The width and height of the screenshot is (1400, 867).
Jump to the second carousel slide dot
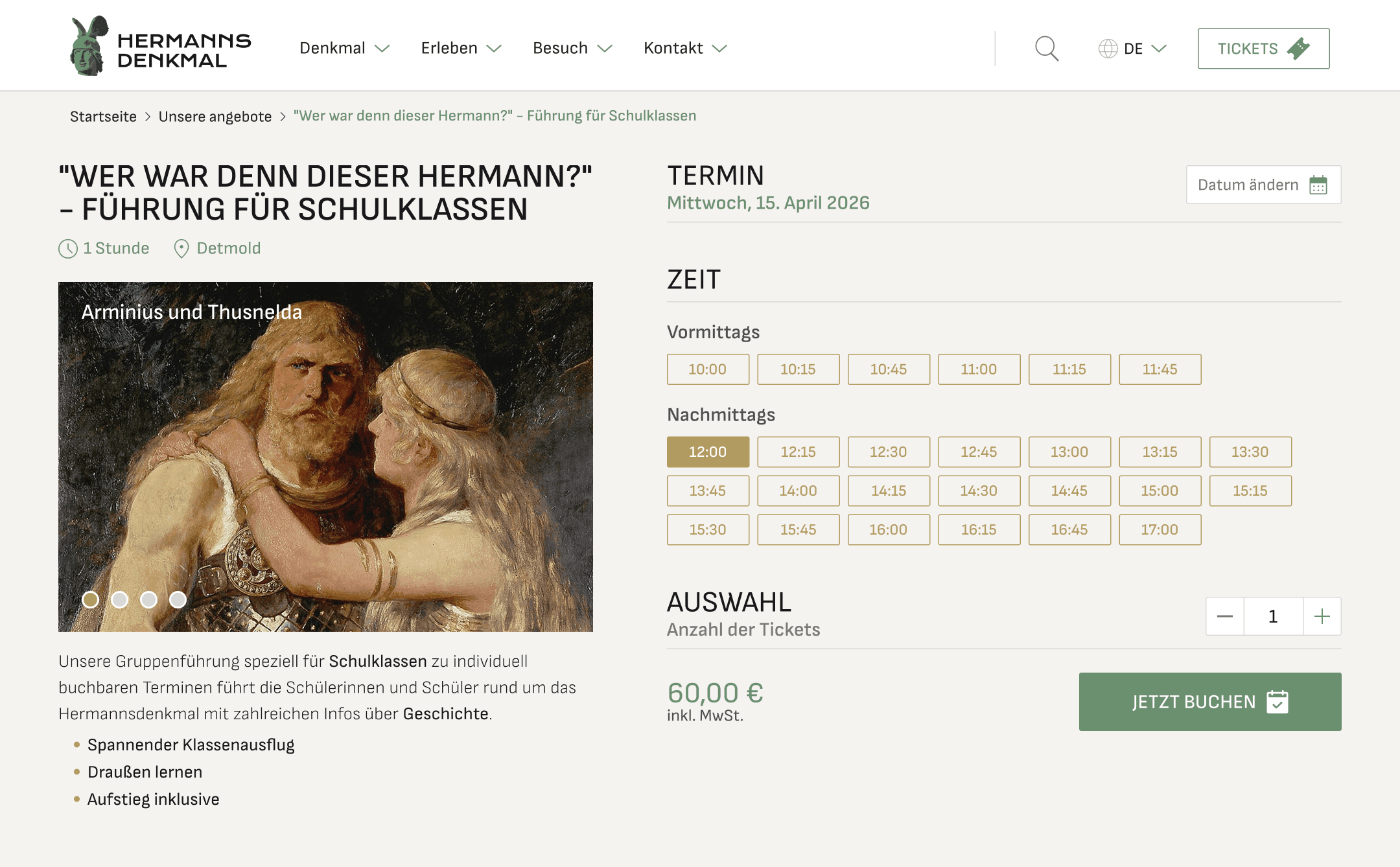pos(120,600)
